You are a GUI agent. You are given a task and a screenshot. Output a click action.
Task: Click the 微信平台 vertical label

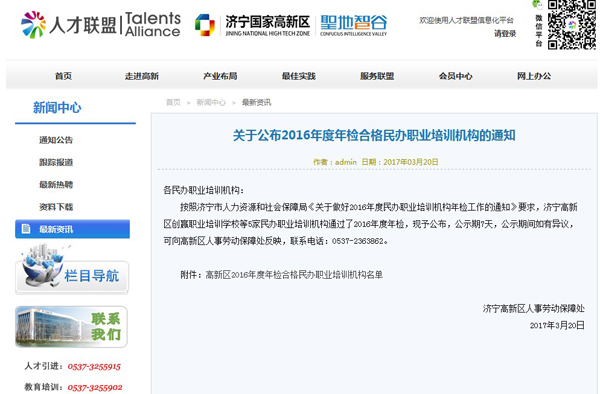539,31
